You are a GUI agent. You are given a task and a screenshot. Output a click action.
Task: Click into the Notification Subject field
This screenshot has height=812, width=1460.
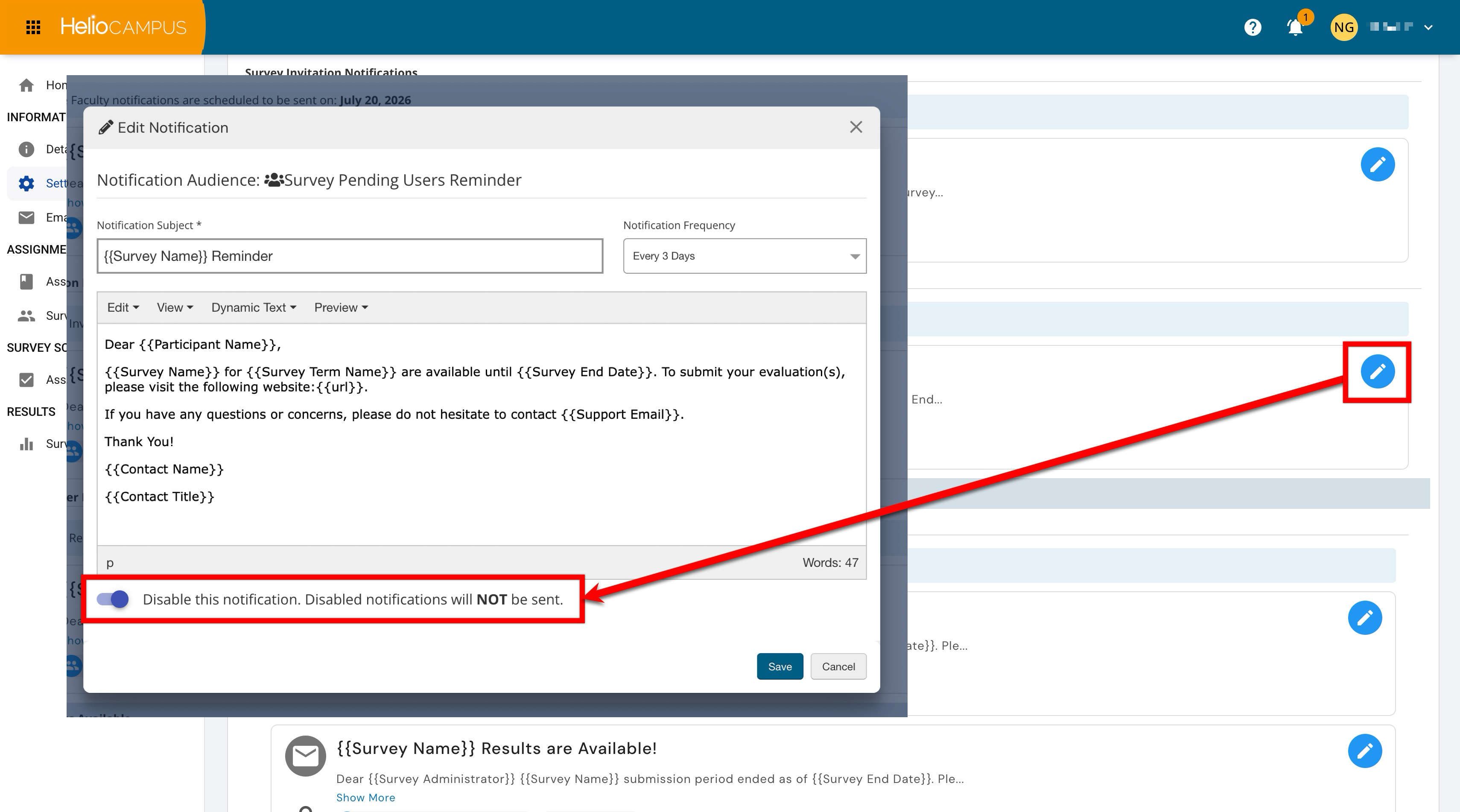350,256
